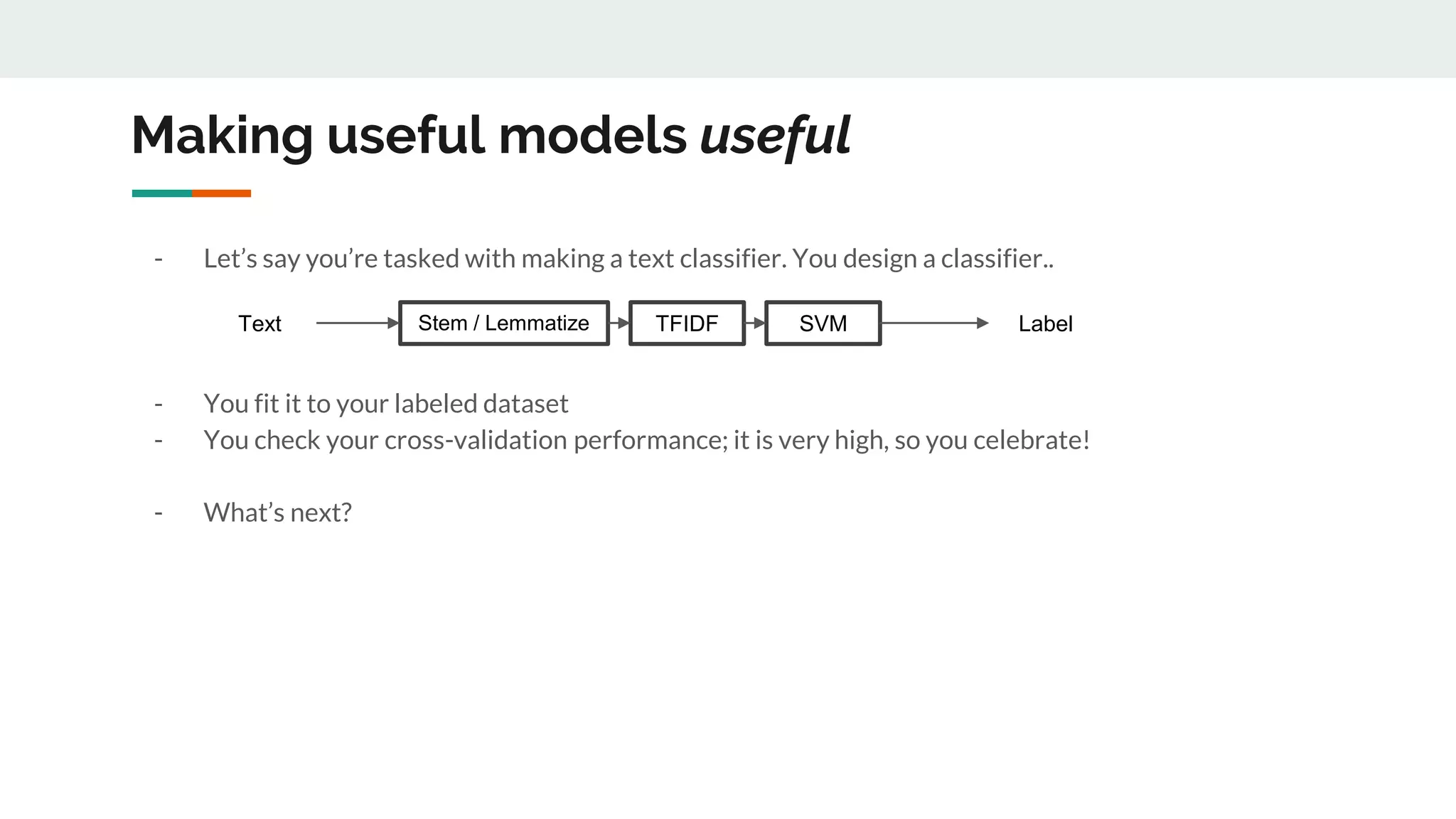Click the small arrow between TFIDF and SVM
Viewport: 1456px width, 819px height.
(x=755, y=323)
